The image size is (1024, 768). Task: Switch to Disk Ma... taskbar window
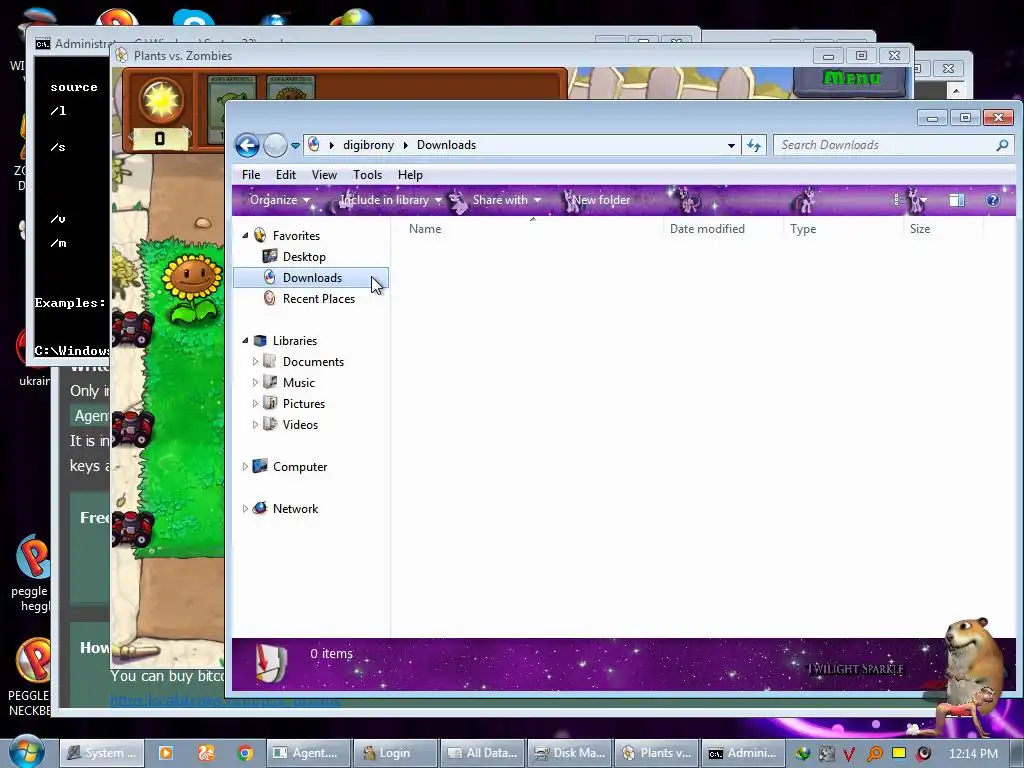tap(569, 753)
